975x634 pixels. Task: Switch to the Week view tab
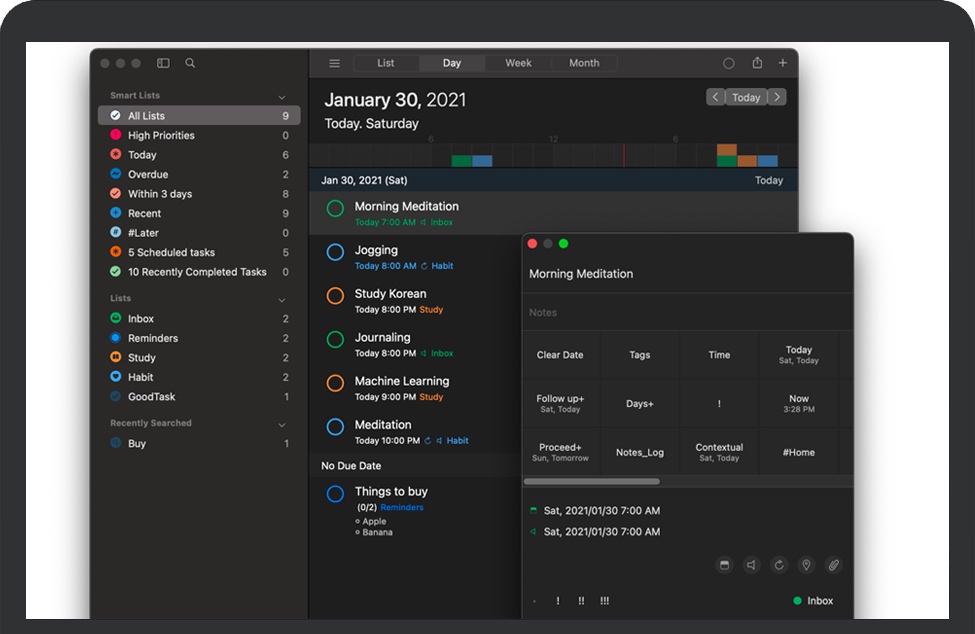(518, 63)
